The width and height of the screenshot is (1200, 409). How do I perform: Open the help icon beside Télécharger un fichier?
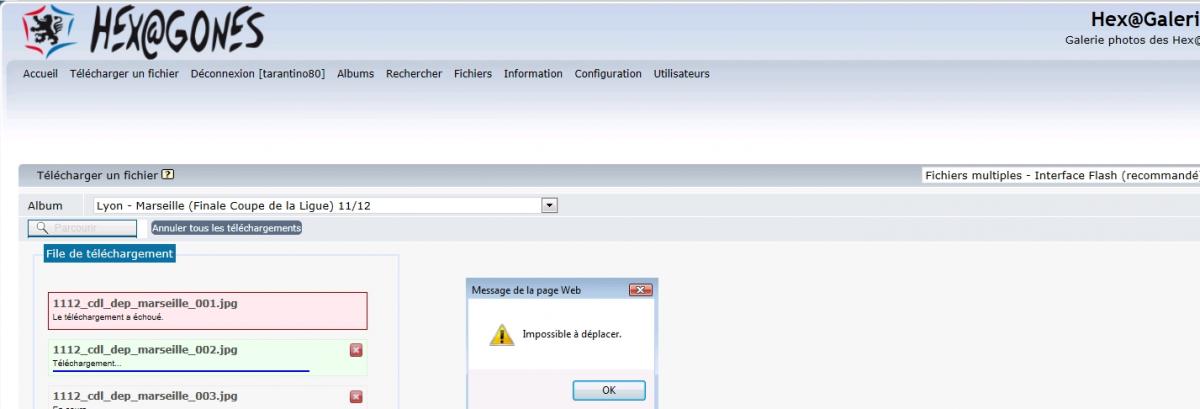pyautogui.click(x=168, y=175)
